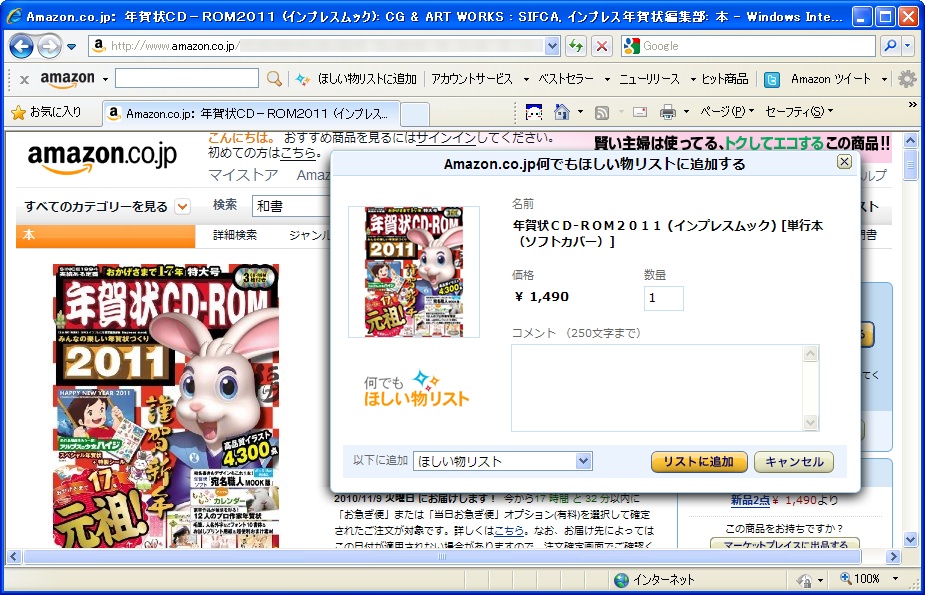Click the page vertical scrollbar down arrow
The height and width of the screenshot is (595, 925).
tap(910, 539)
